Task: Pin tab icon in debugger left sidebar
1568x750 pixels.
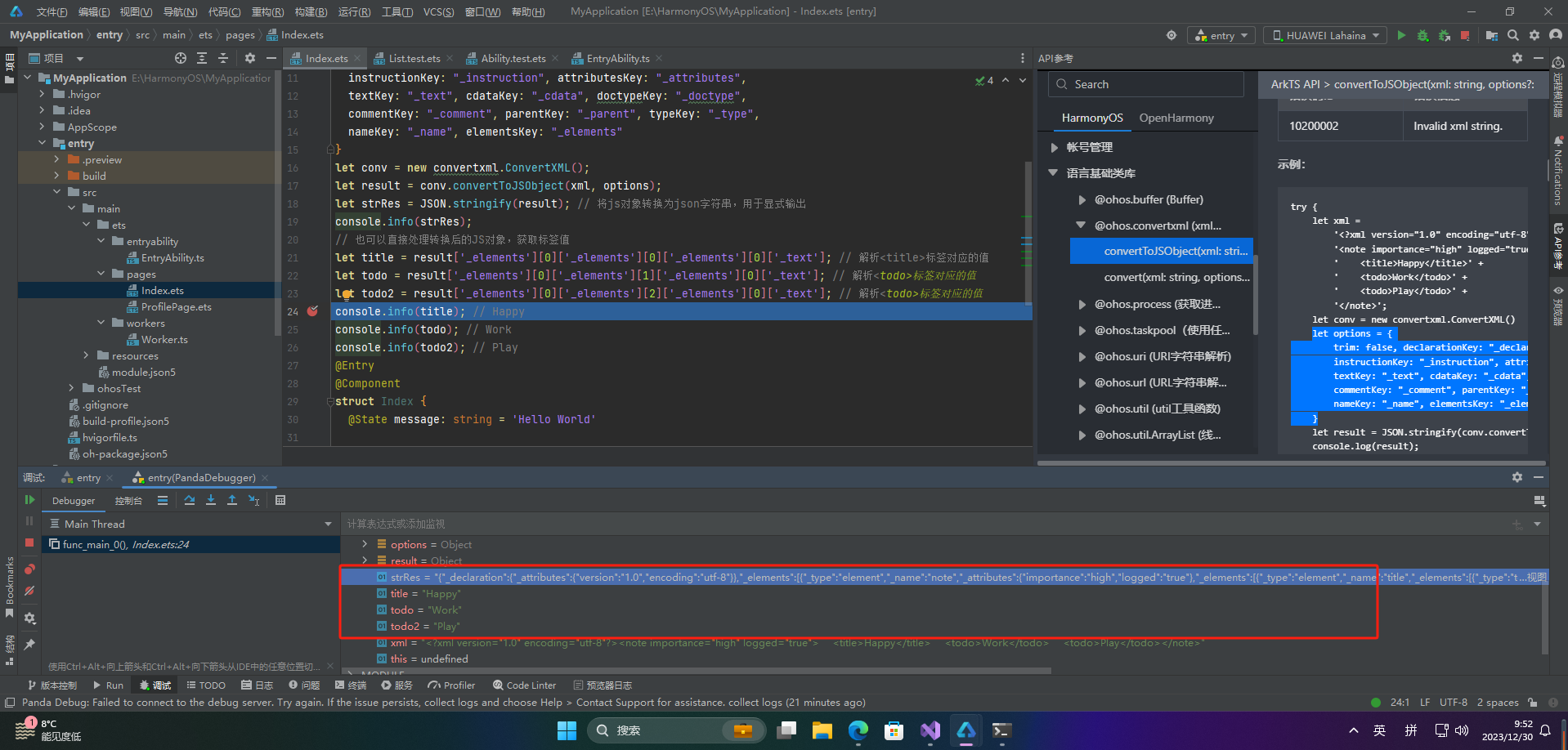Action: pos(29,645)
